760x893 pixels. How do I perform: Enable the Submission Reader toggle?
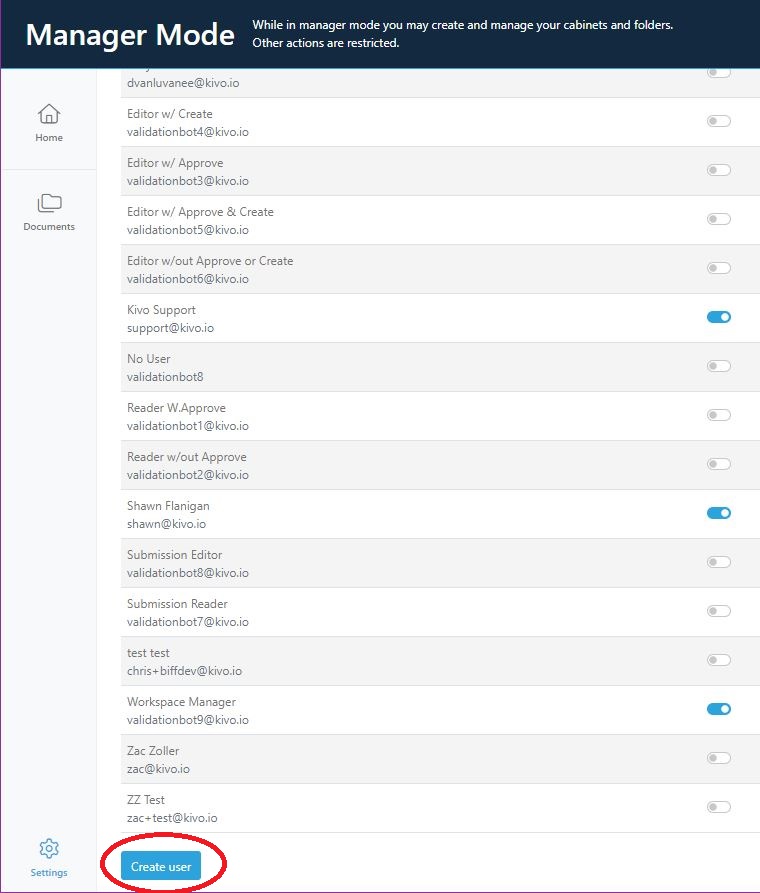pos(718,610)
